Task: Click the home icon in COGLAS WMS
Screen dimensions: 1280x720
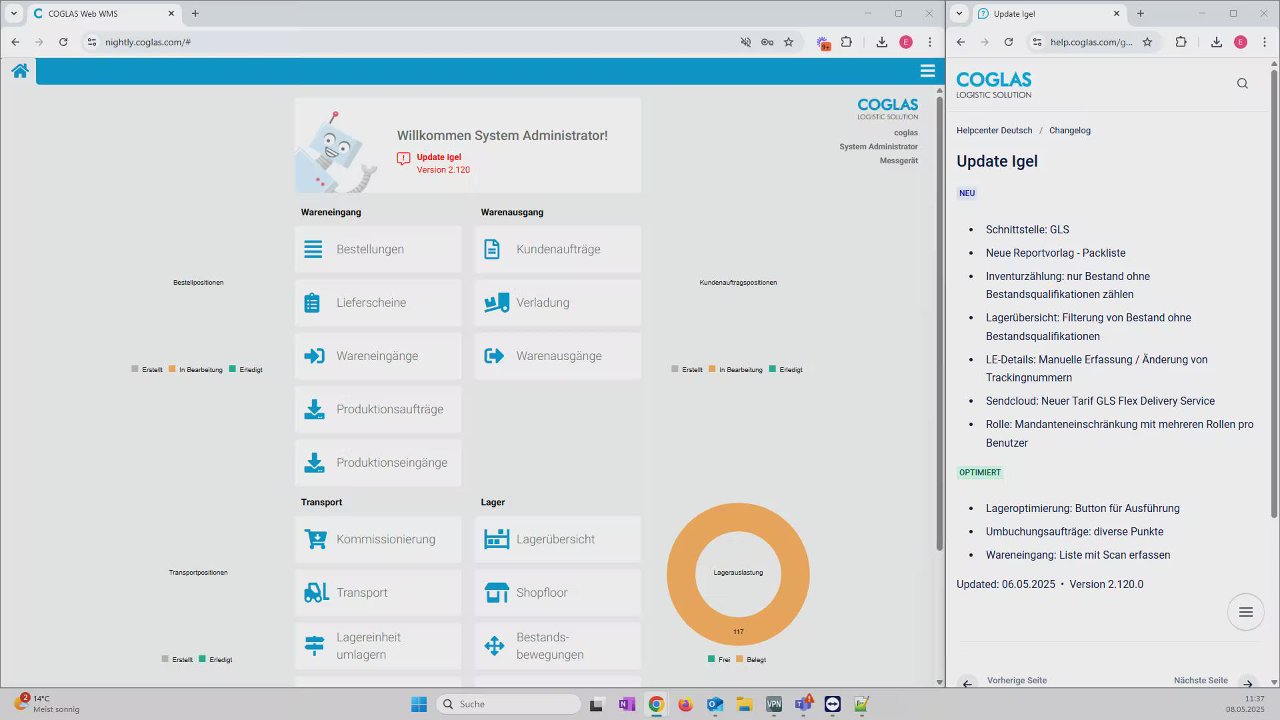Action: click(x=20, y=71)
